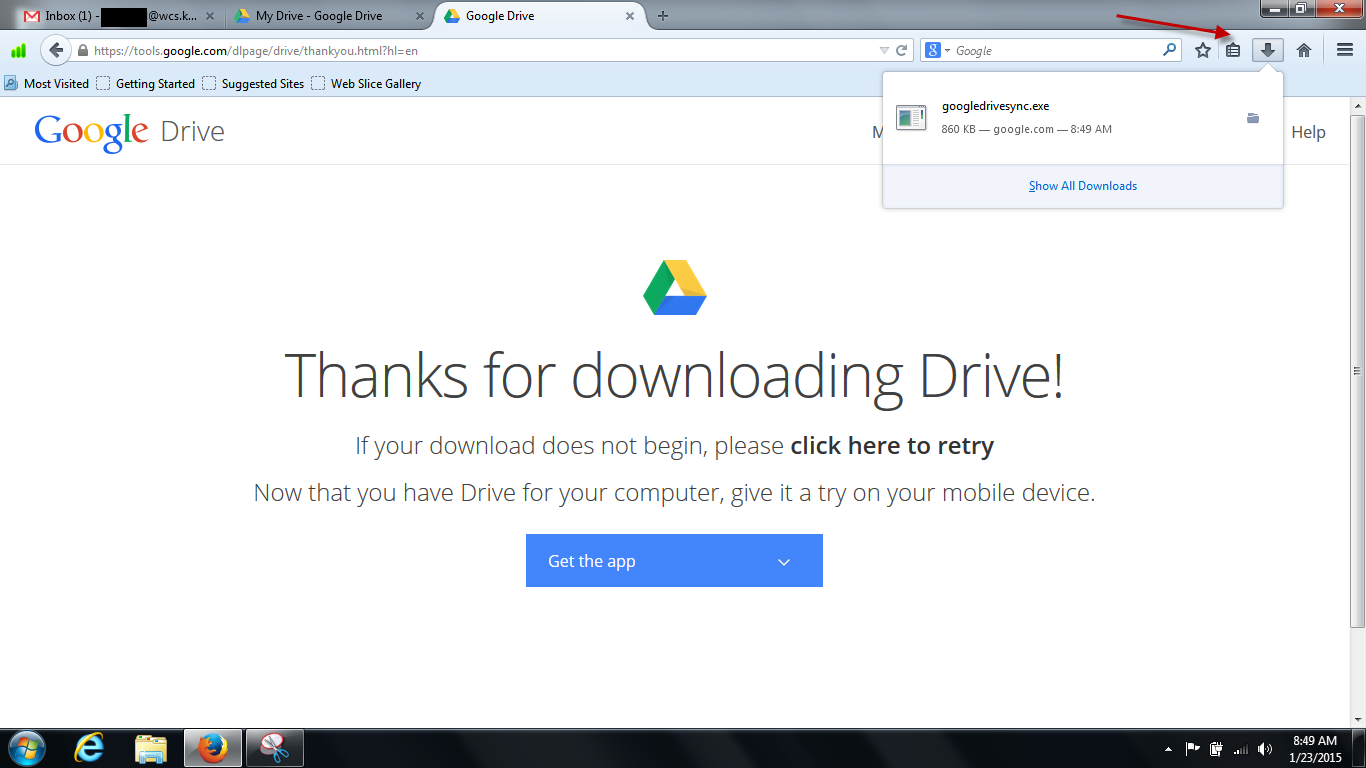Switch to the Snipping Tool in taskbar

[274, 748]
